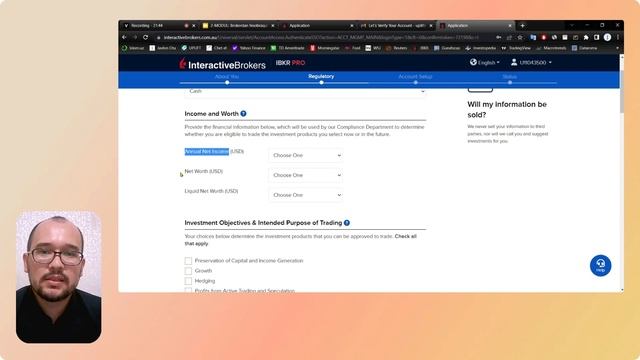Click the lock icon beside the URL

pyautogui.click(x=158, y=38)
